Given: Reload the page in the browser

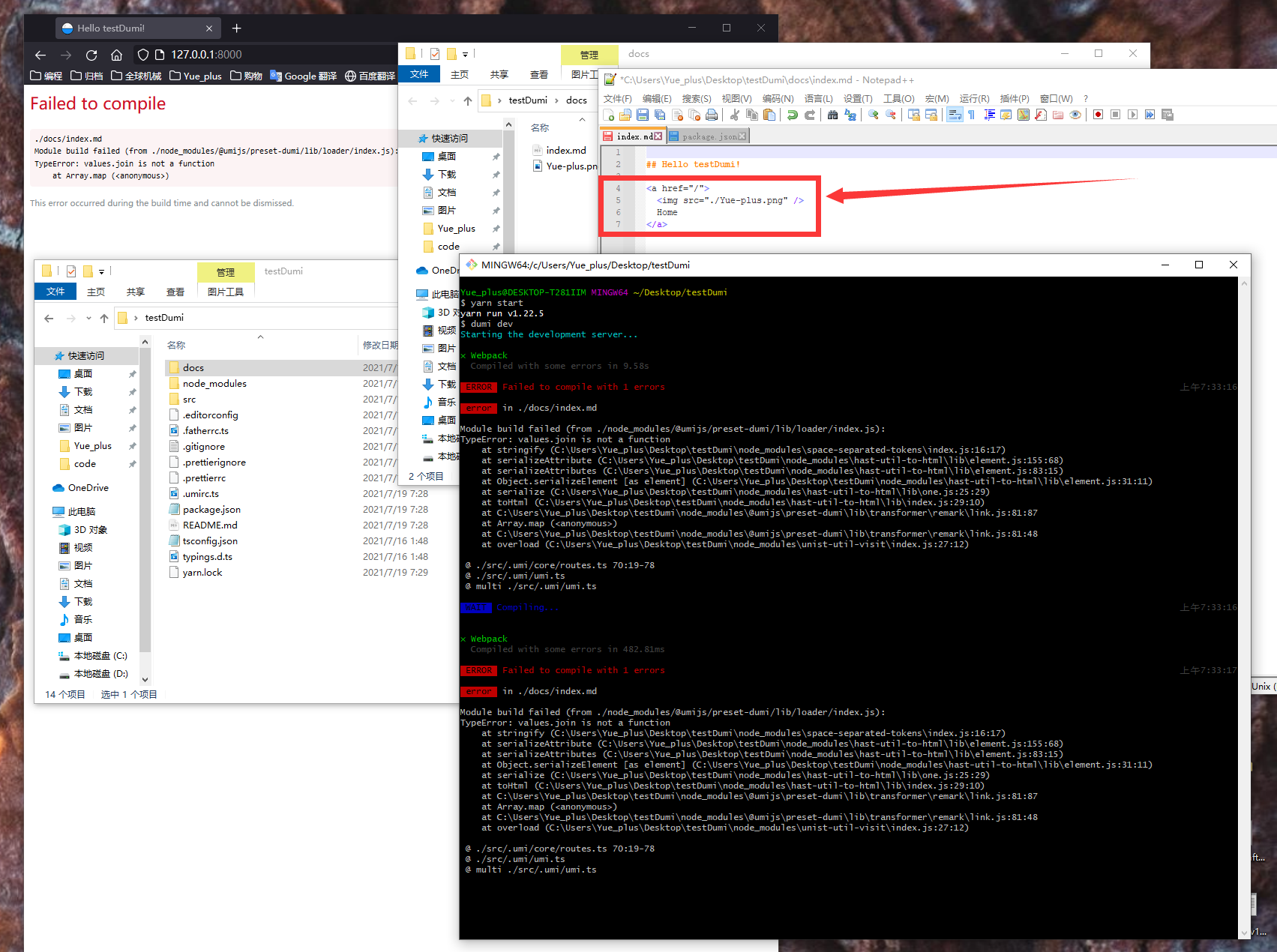Looking at the screenshot, I should pos(91,54).
